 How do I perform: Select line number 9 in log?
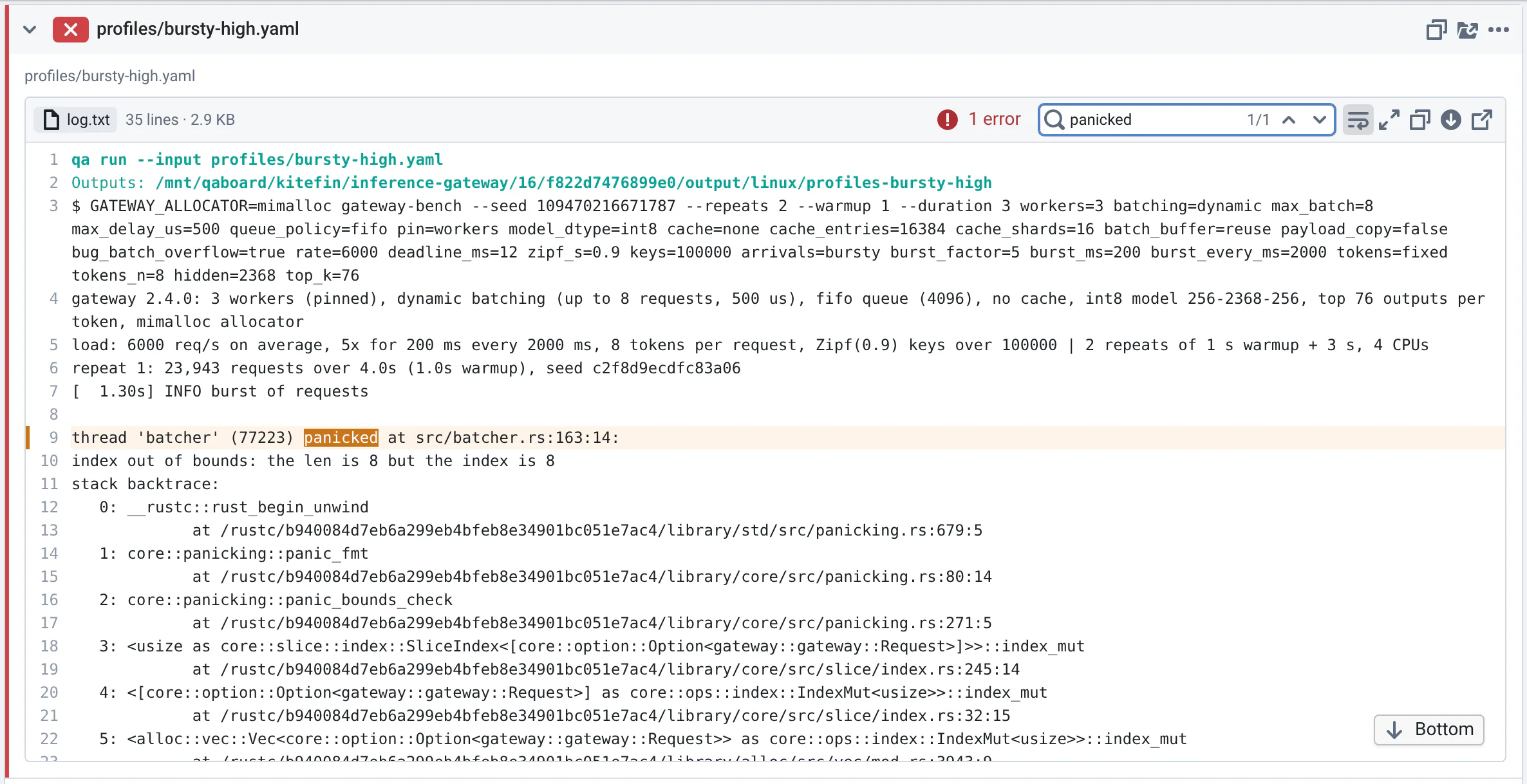tap(53, 438)
